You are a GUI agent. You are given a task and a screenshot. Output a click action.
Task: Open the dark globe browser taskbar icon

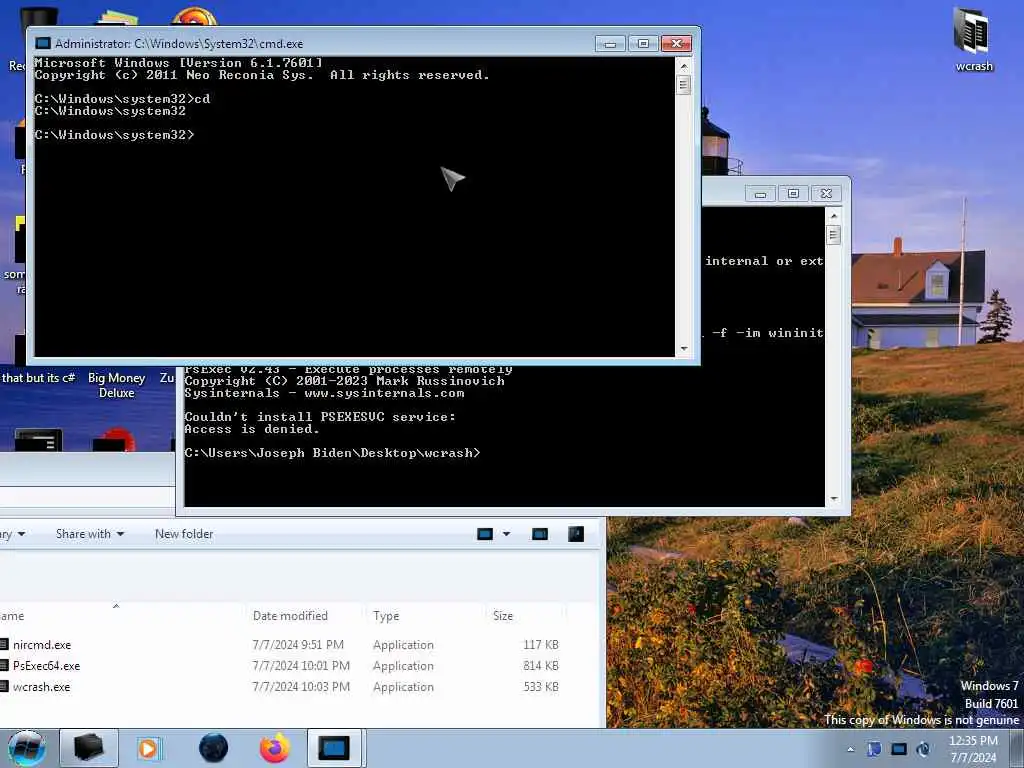(213, 748)
